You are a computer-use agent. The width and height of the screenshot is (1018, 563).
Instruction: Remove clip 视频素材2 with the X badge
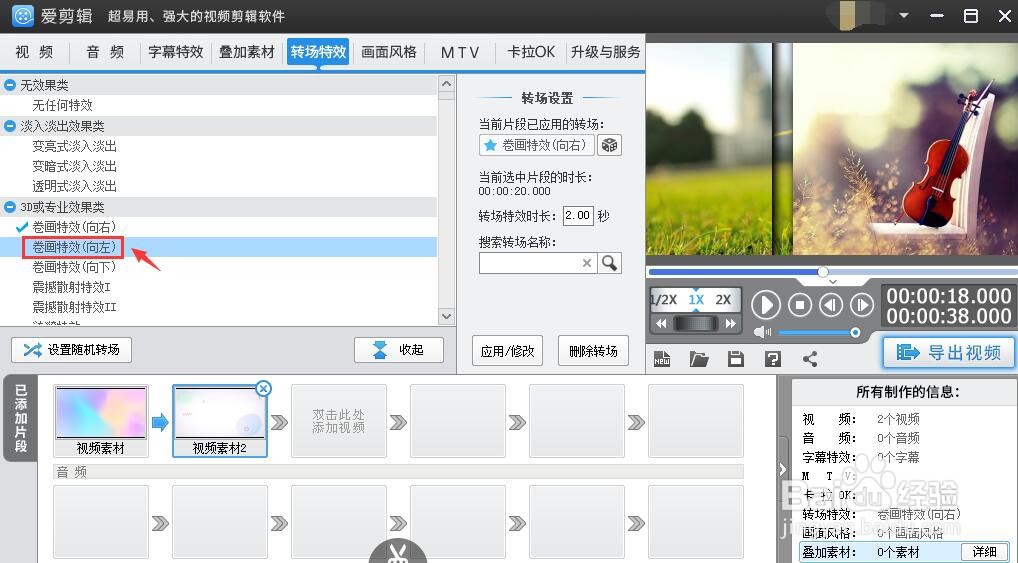(x=263, y=388)
